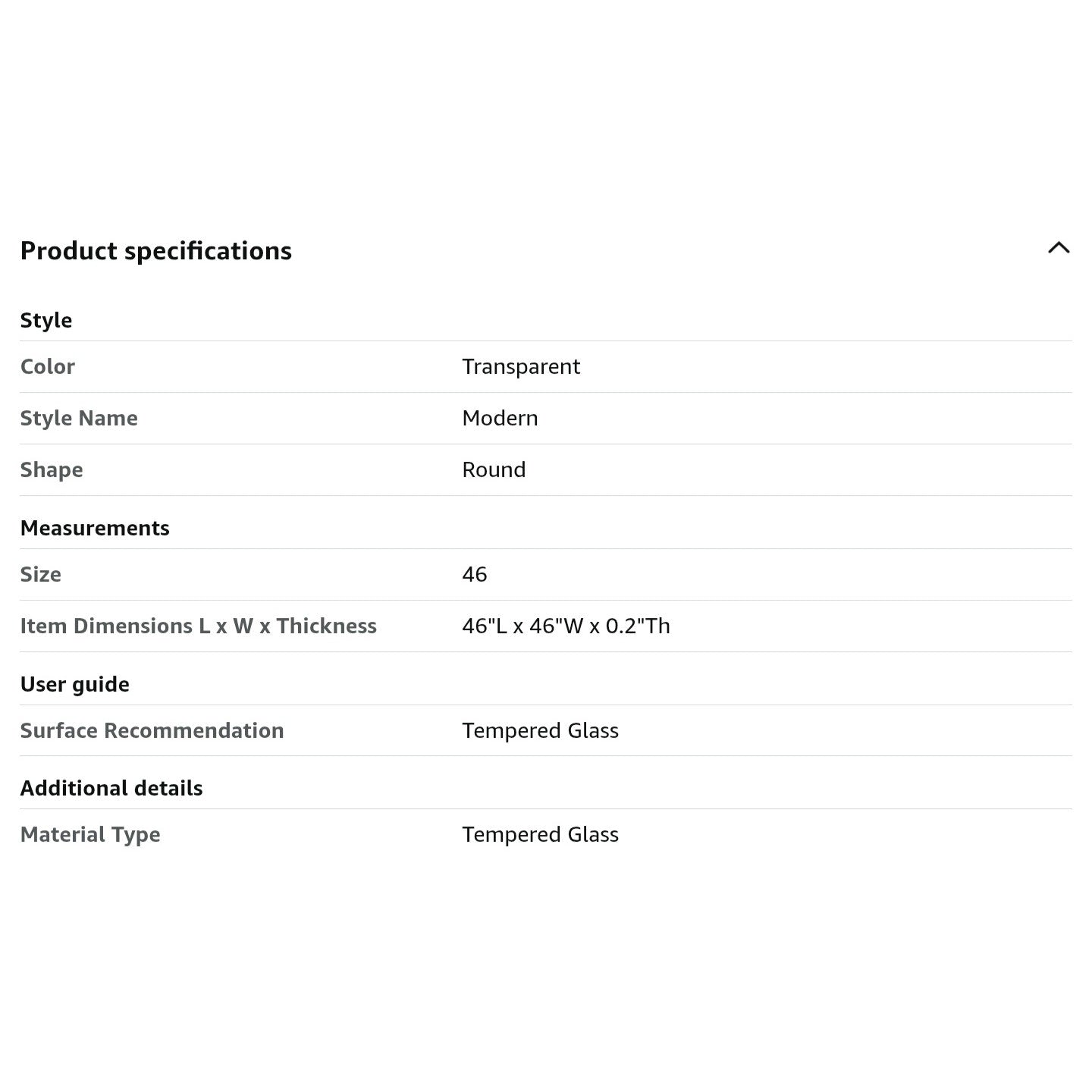
Task: Click the Shape label
Action: click(52, 470)
